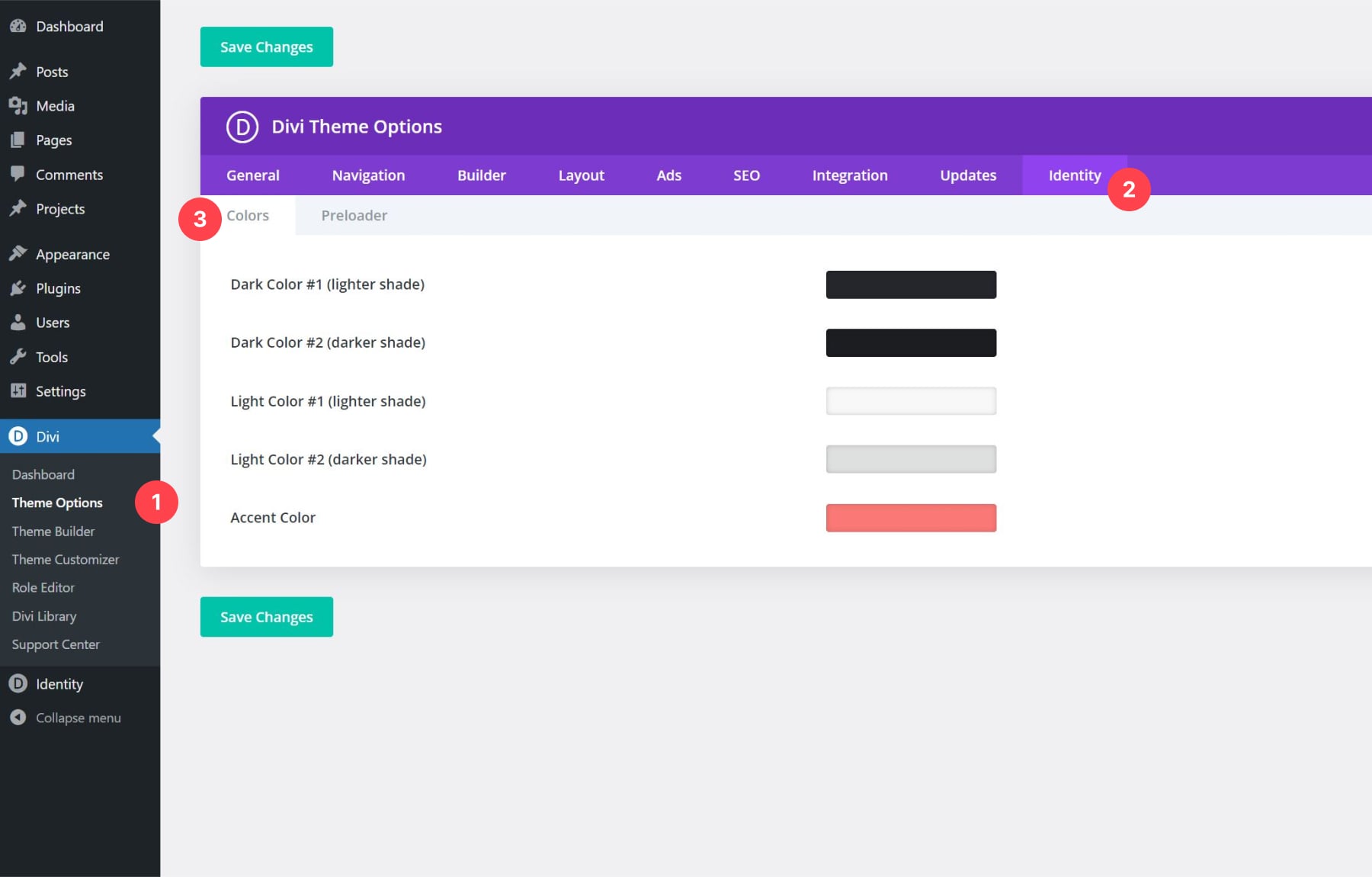The width and height of the screenshot is (1372, 877).
Task: Click the Tools wrench icon
Action: point(18,357)
